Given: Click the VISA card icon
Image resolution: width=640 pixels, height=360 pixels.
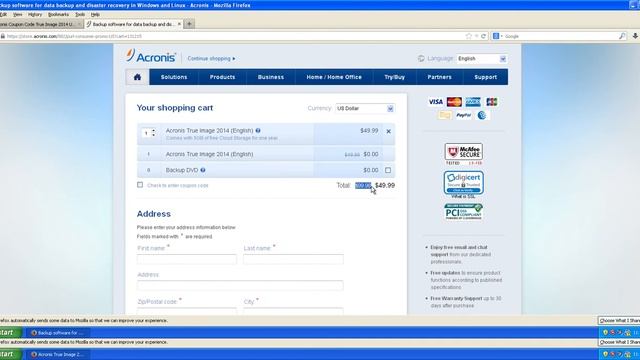Looking at the screenshot, I should point(436,102).
